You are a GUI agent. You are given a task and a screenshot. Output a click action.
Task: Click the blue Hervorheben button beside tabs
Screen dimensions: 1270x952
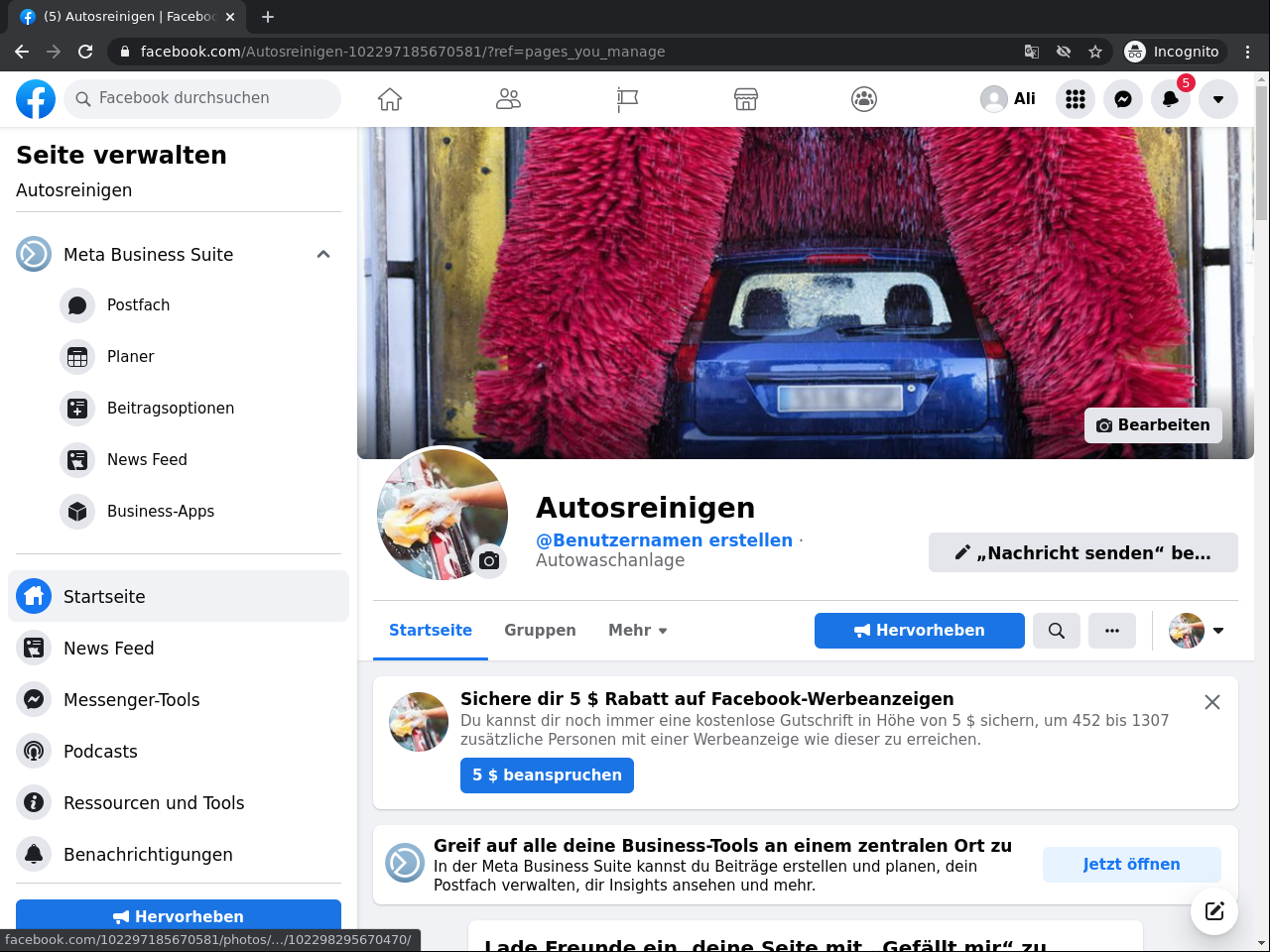tap(920, 631)
